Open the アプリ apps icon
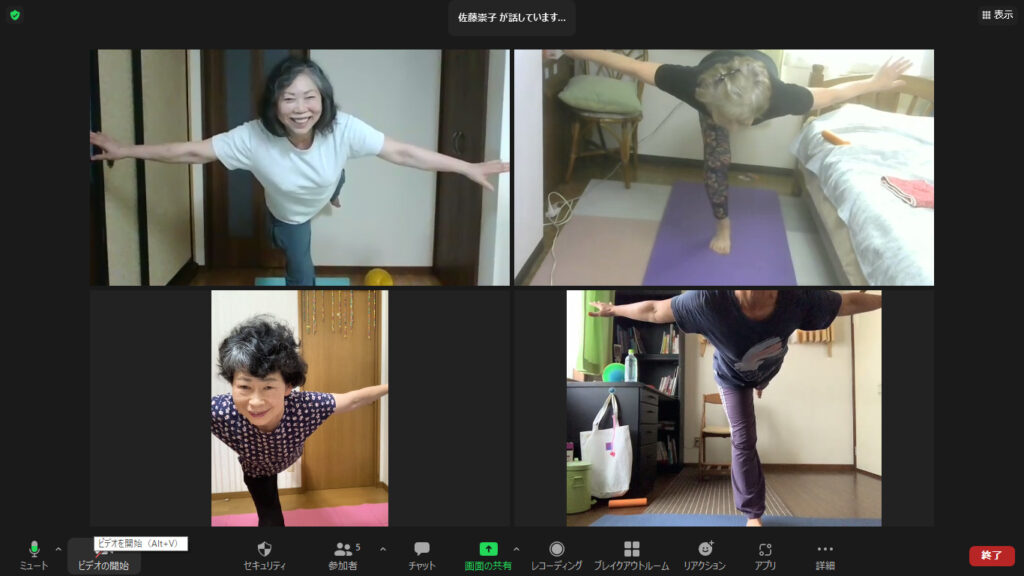 click(x=765, y=555)
